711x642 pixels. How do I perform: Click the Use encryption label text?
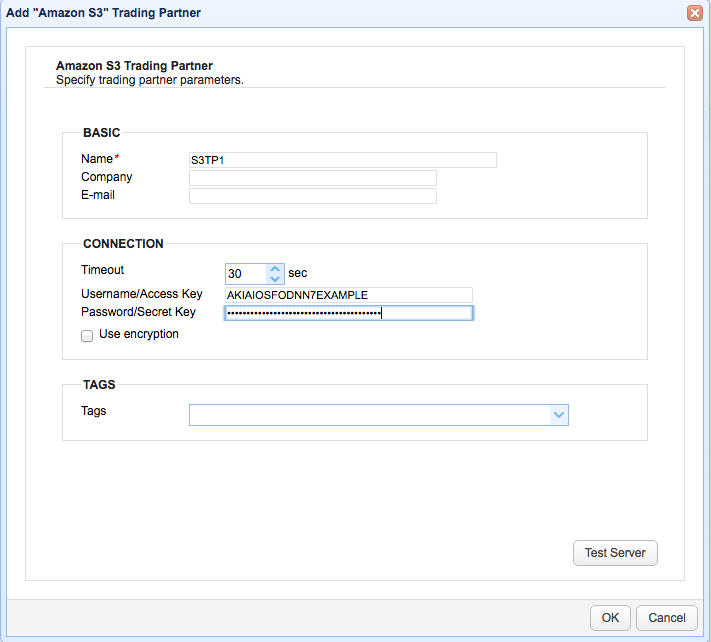tap(139, 334)
